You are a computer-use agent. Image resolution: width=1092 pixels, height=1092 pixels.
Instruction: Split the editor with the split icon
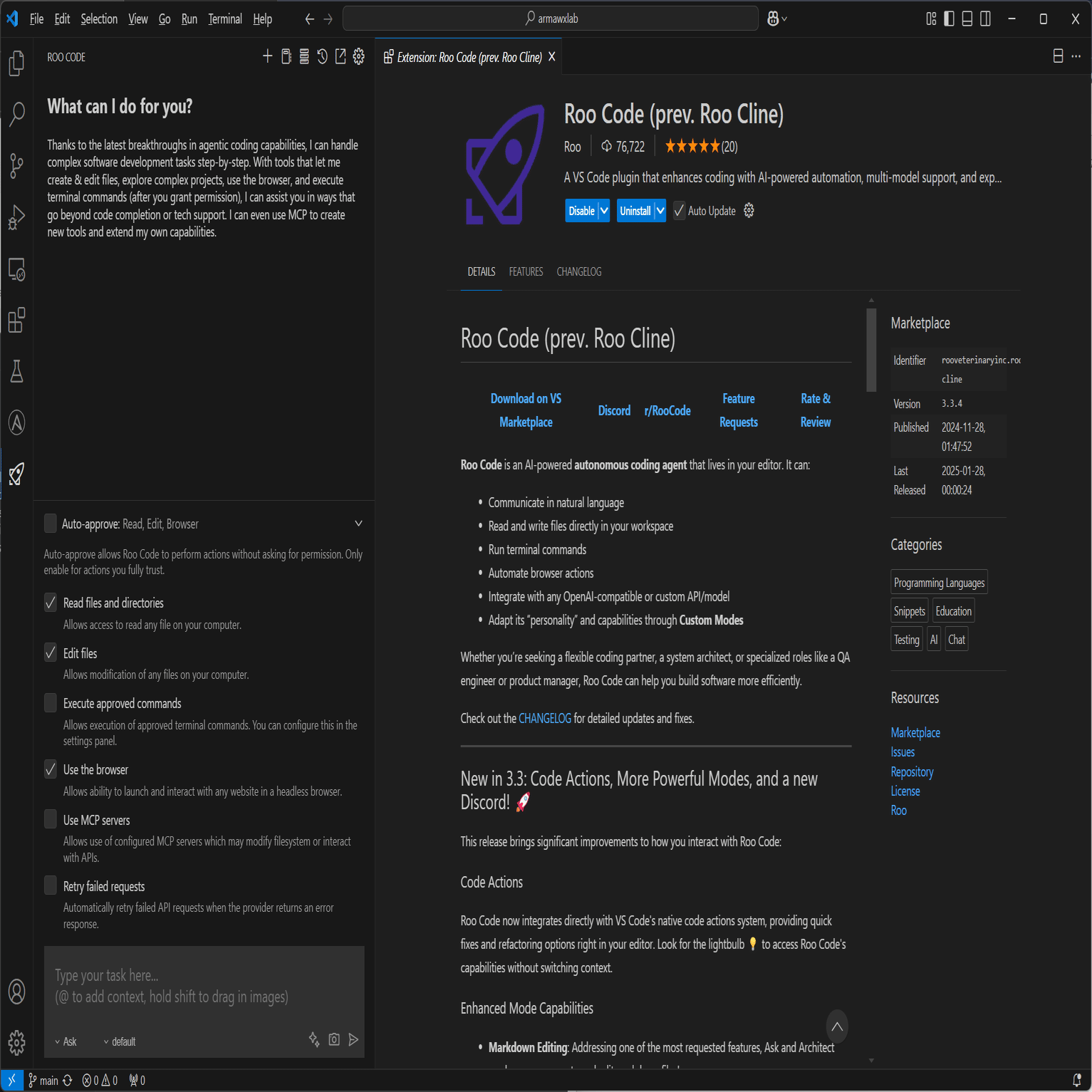(x=1059, y=56)
